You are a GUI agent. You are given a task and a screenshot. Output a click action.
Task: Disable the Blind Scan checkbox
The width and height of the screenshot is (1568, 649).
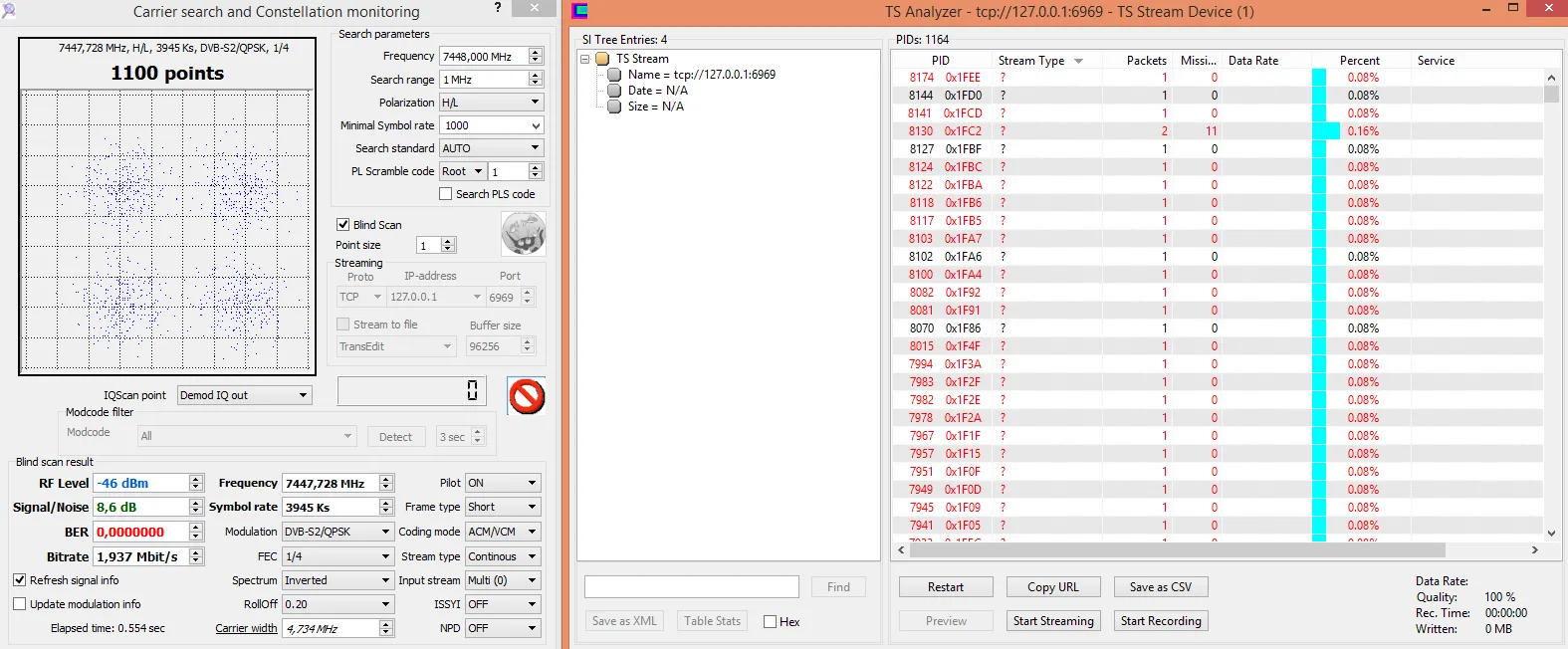point(343,225)
